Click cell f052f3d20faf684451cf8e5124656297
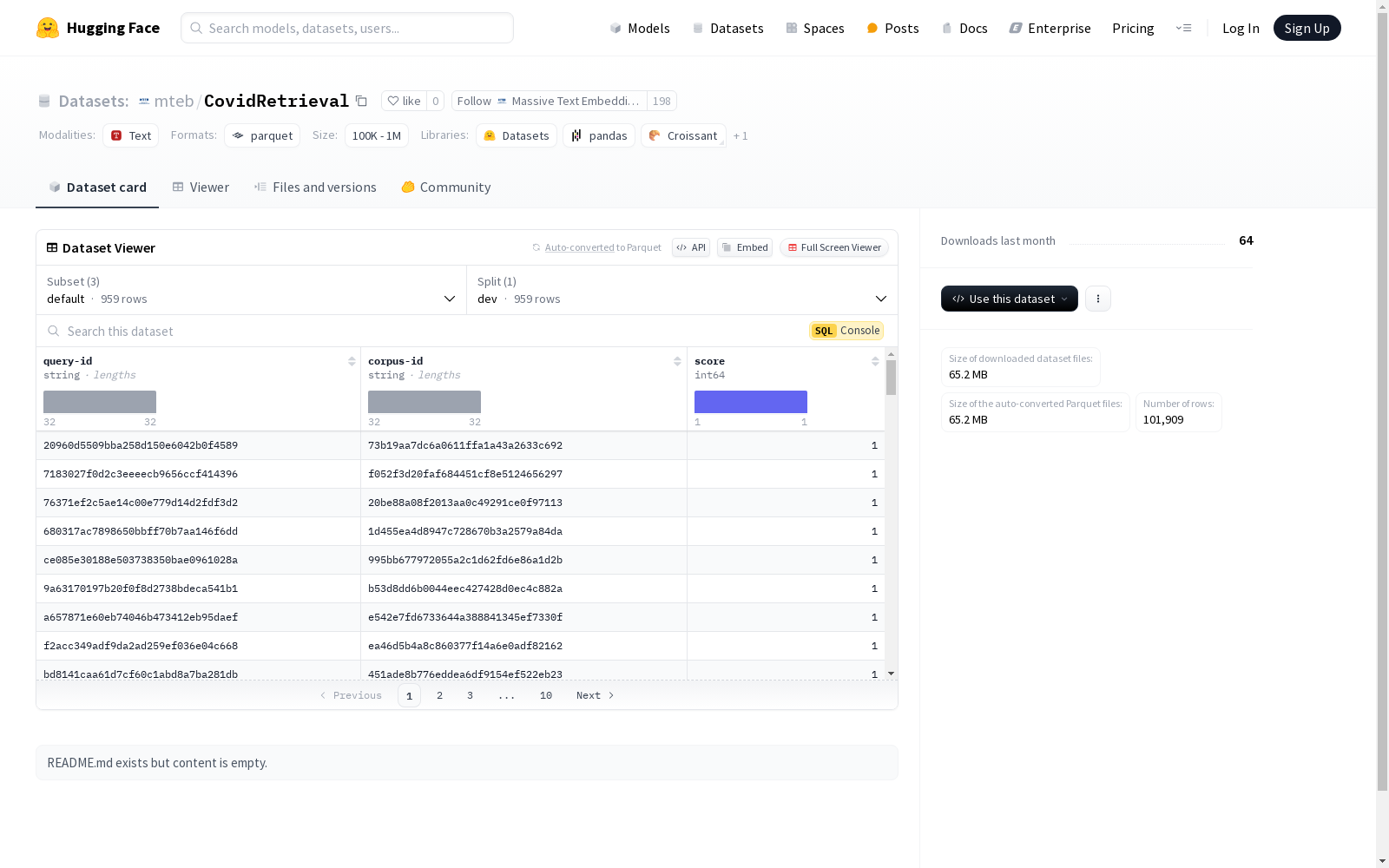The image size is (1389, 868). point(523,474)
